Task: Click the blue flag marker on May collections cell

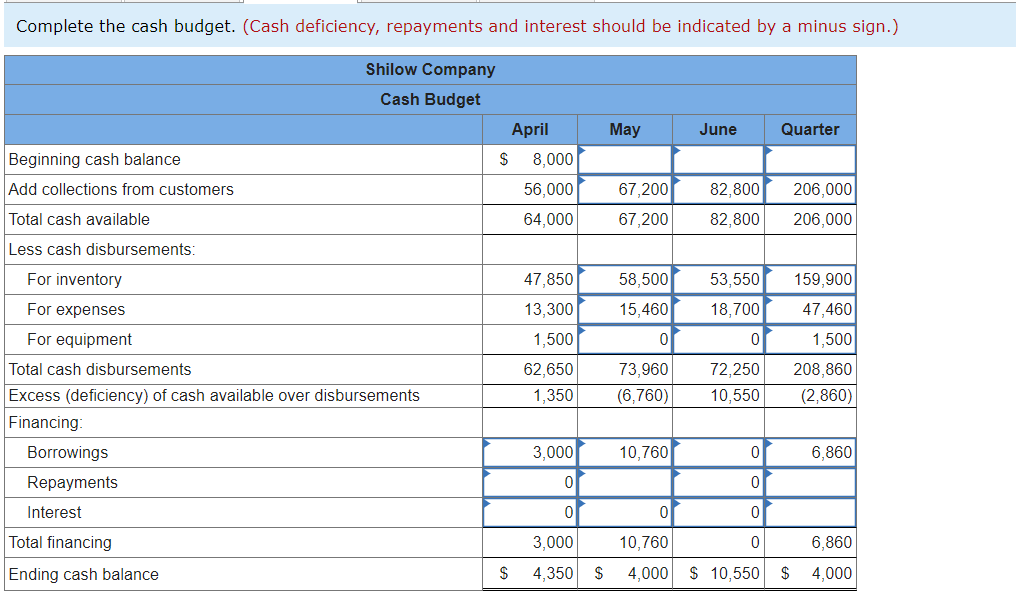Action: (x=581, y=183)
